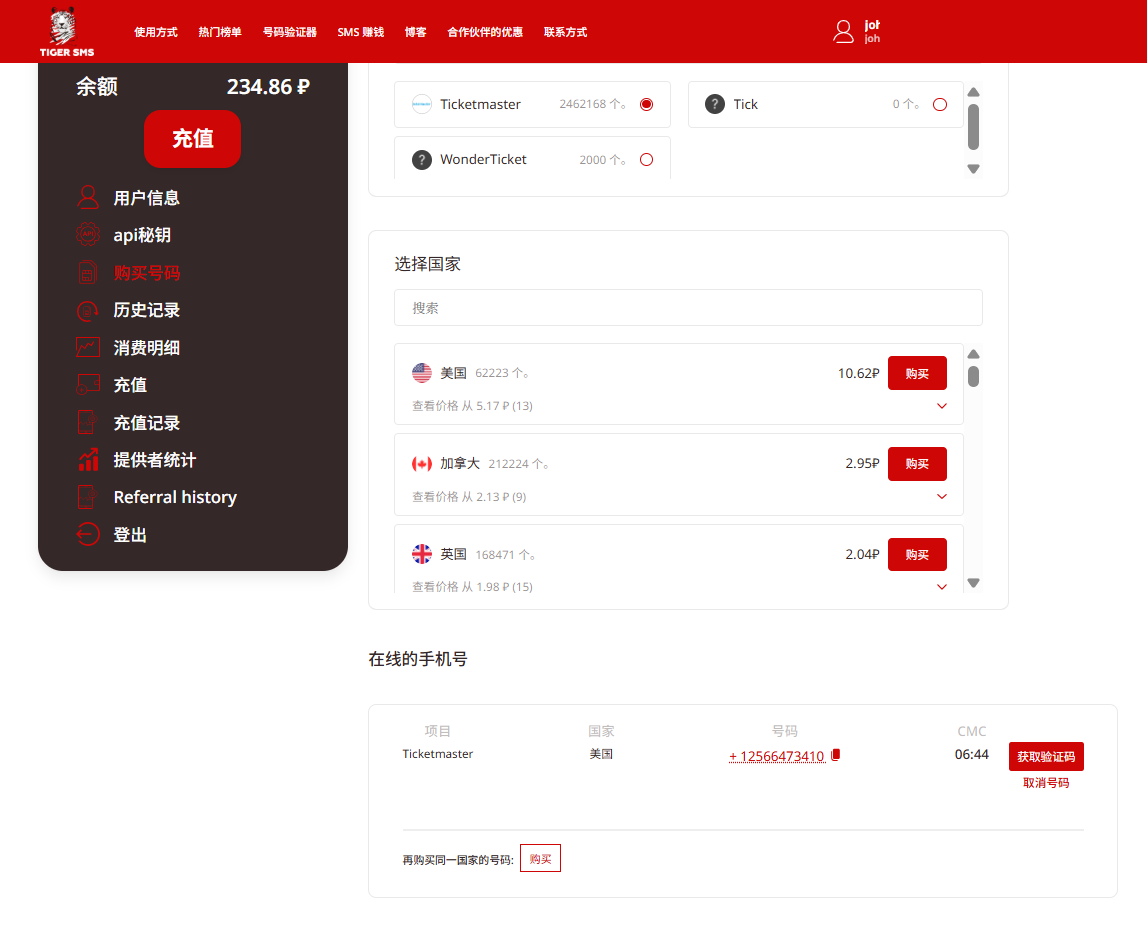Open 号码验证器 in the top navigation
This screenshot has height=927, width=1147.
(x=290, y=32)
